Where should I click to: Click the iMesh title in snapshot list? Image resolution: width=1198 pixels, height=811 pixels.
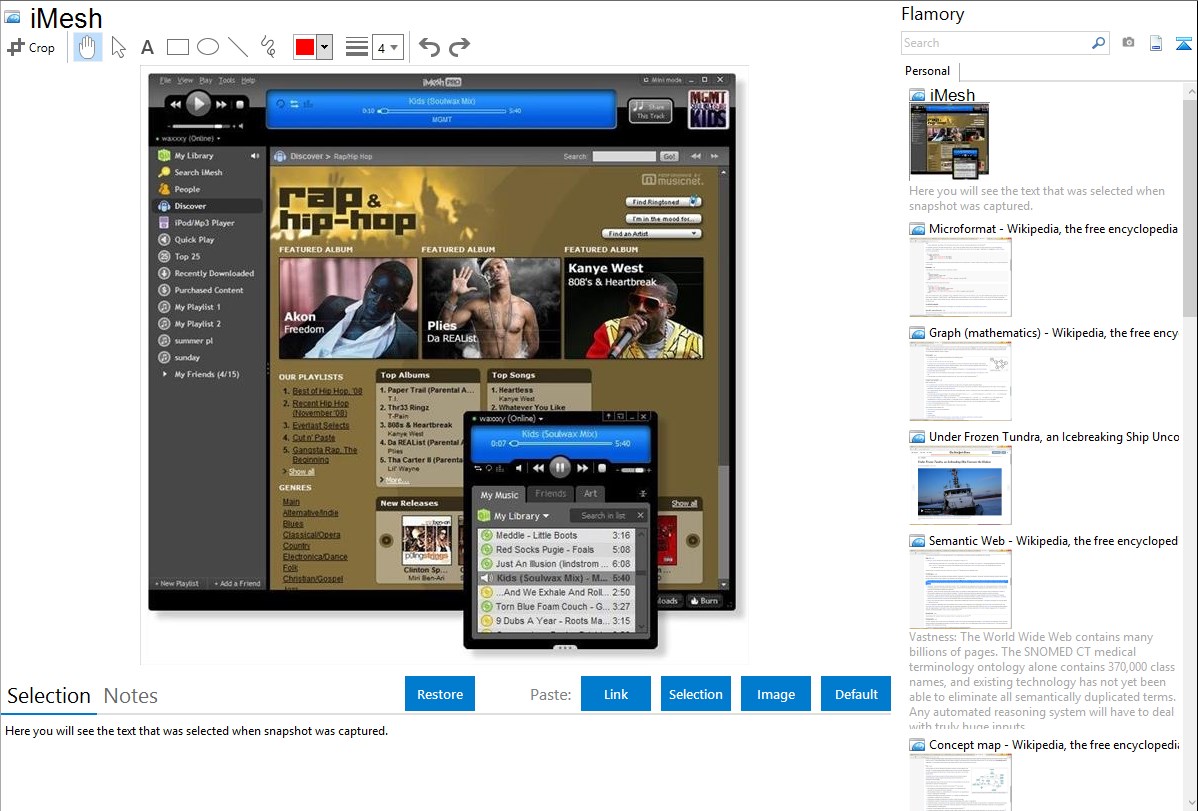click(x=952, y=95)
